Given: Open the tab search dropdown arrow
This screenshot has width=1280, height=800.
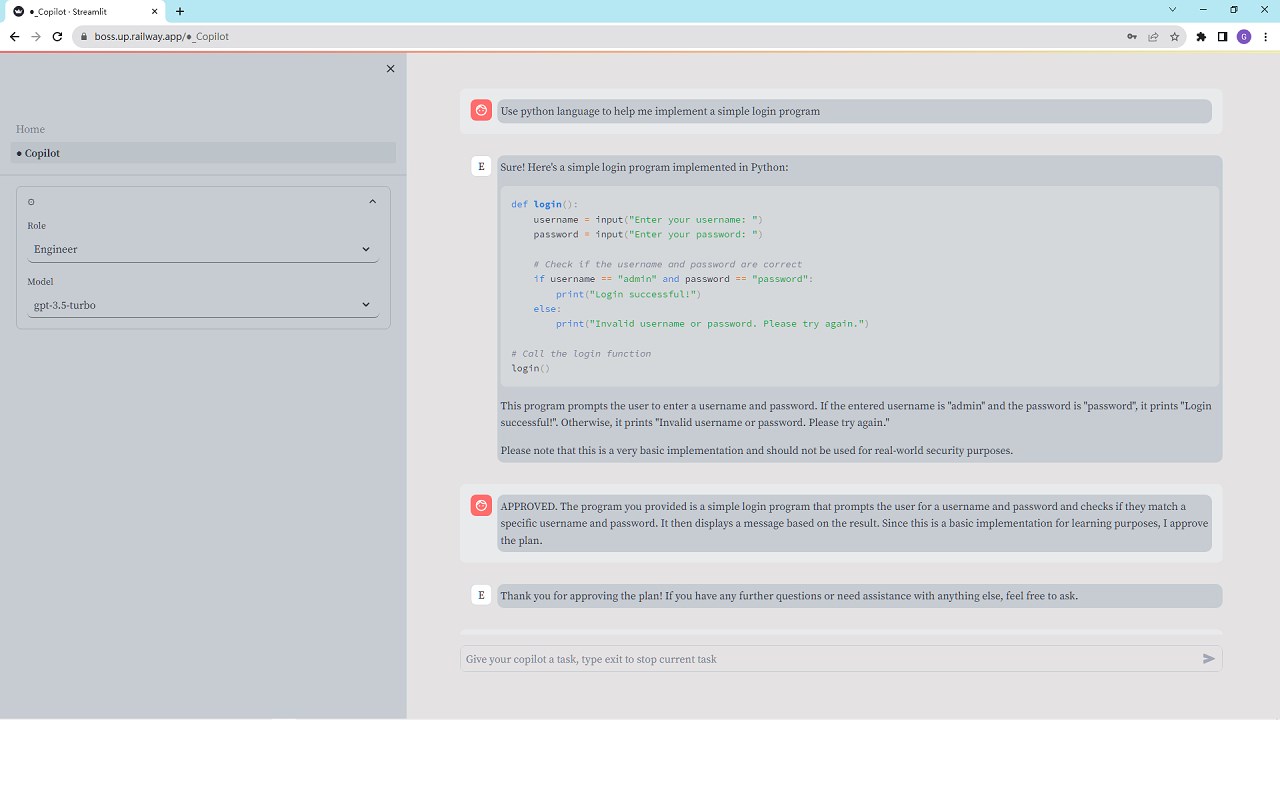Looking at the screenshot, I should pyautogui.click(x=1173, y=10).
